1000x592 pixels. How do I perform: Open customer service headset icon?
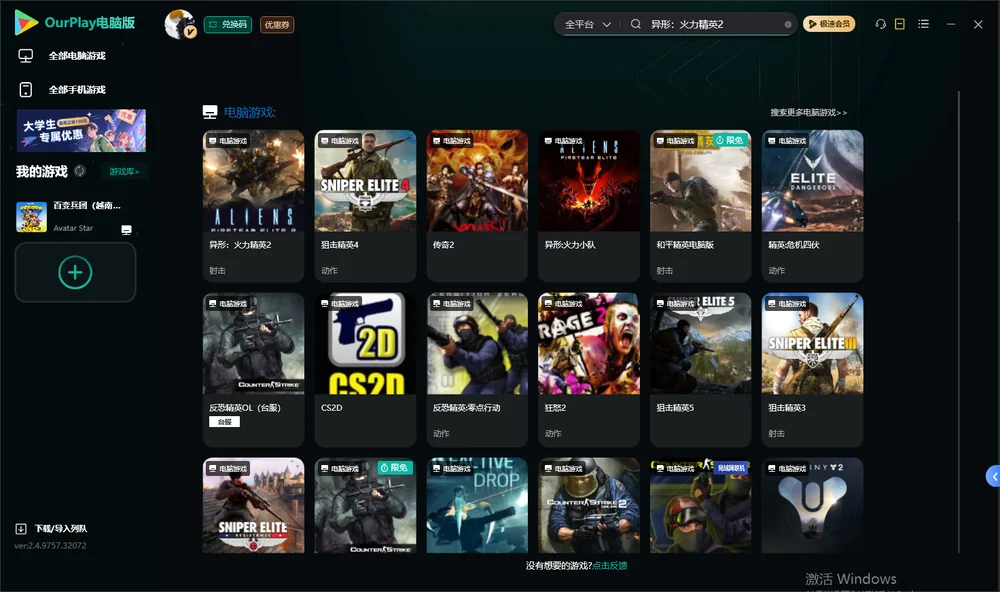(881, 24)
